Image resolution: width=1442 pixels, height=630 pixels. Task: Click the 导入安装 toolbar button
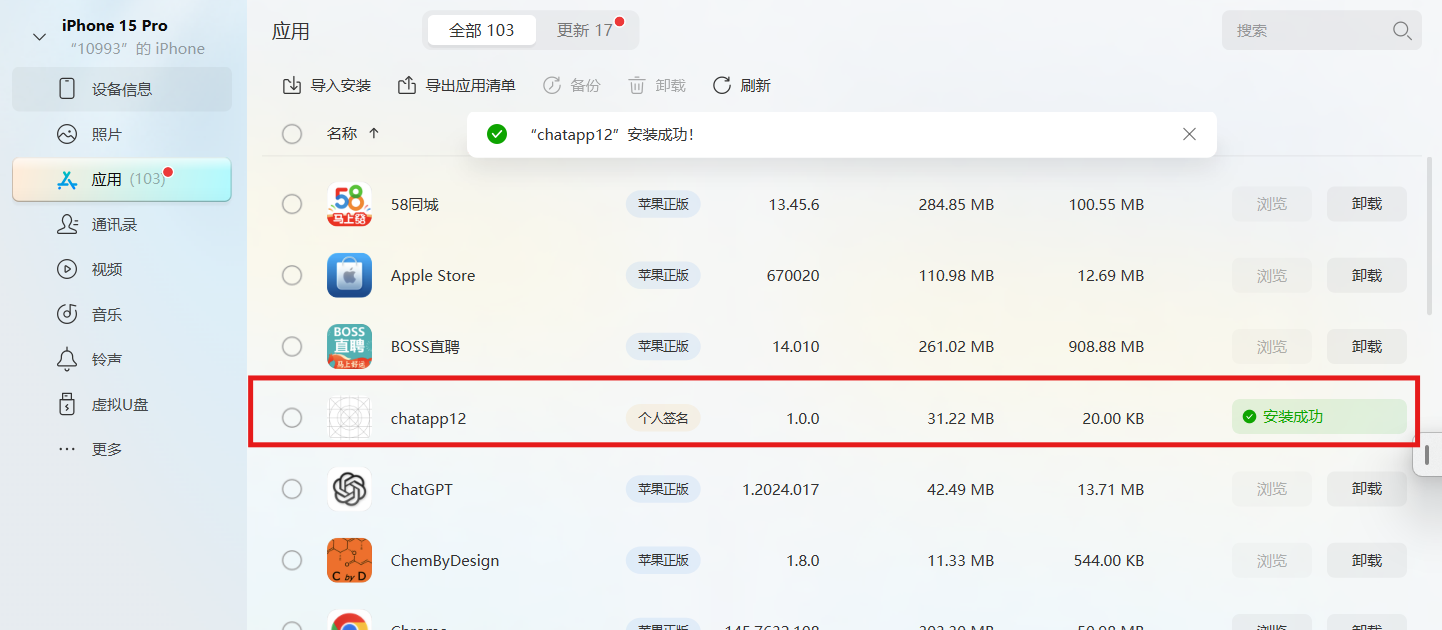pyautogui.click(x=327, y=85)
